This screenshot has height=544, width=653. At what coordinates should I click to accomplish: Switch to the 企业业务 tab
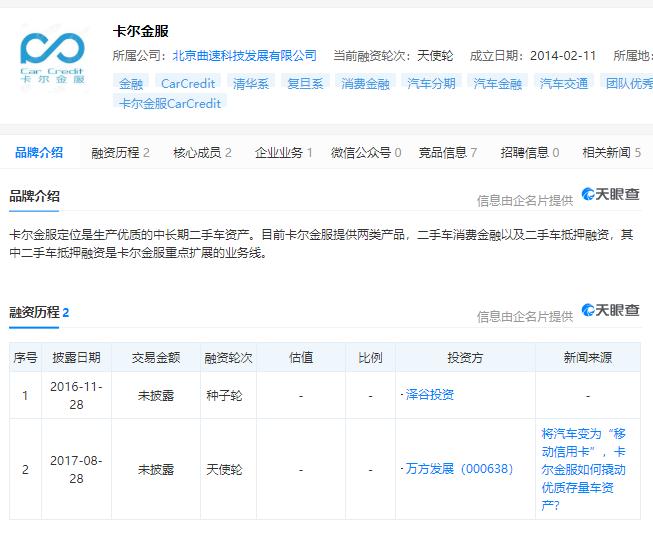[x=284, y=152]
